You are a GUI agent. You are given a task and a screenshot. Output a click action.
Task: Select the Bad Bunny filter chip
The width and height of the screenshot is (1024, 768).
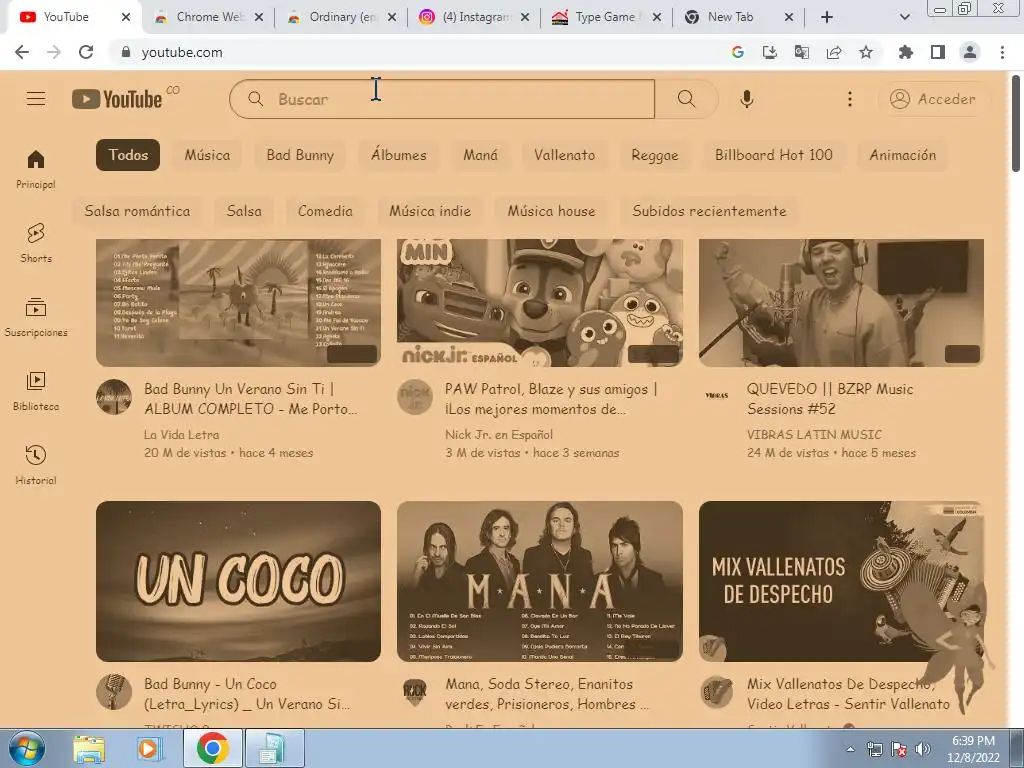click(x=300, y=155)
